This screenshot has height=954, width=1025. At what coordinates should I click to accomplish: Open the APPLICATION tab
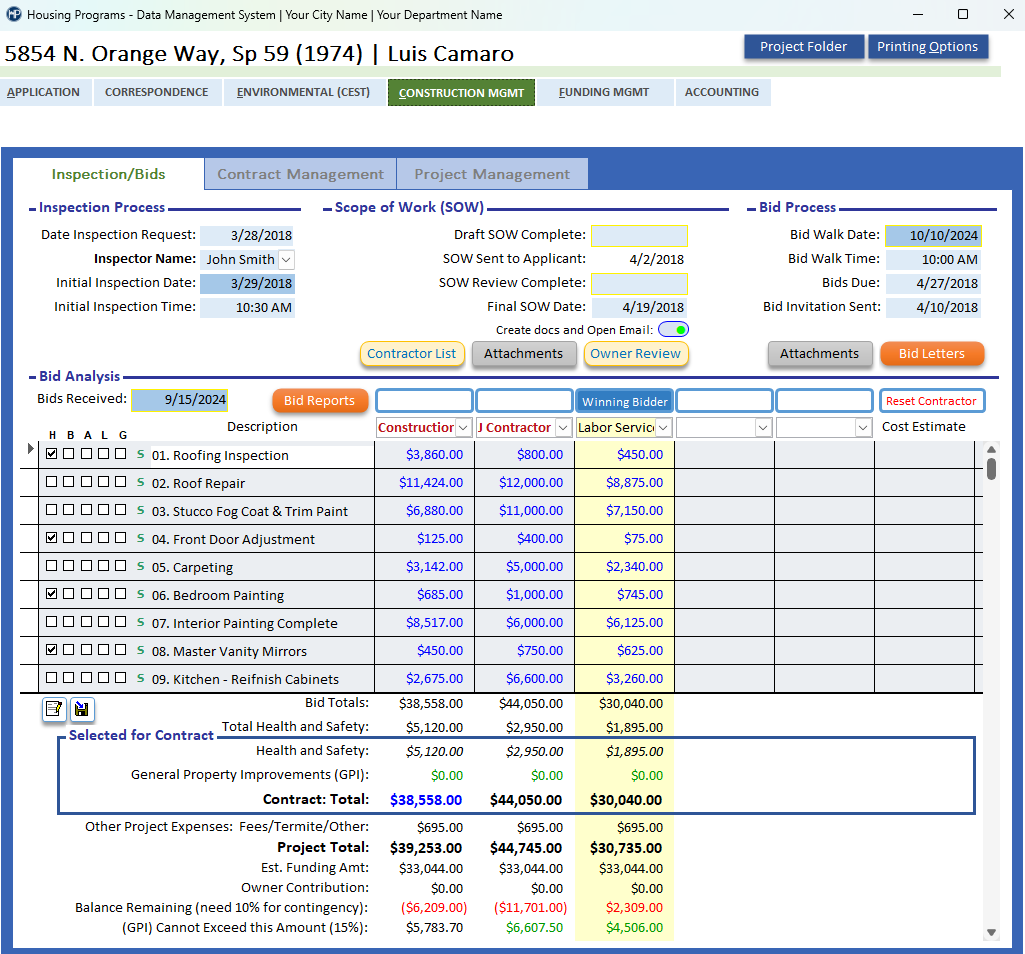[44, 92]
